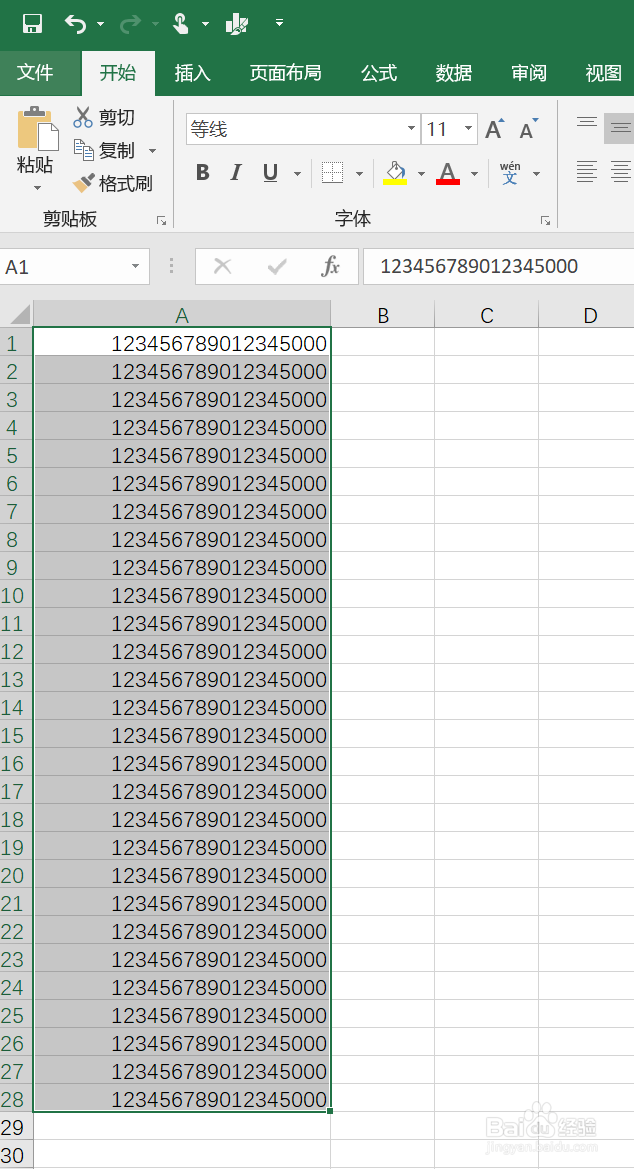Toggle Underline formatting
The width and height of the screenshot is (634, 1169).
270,173
